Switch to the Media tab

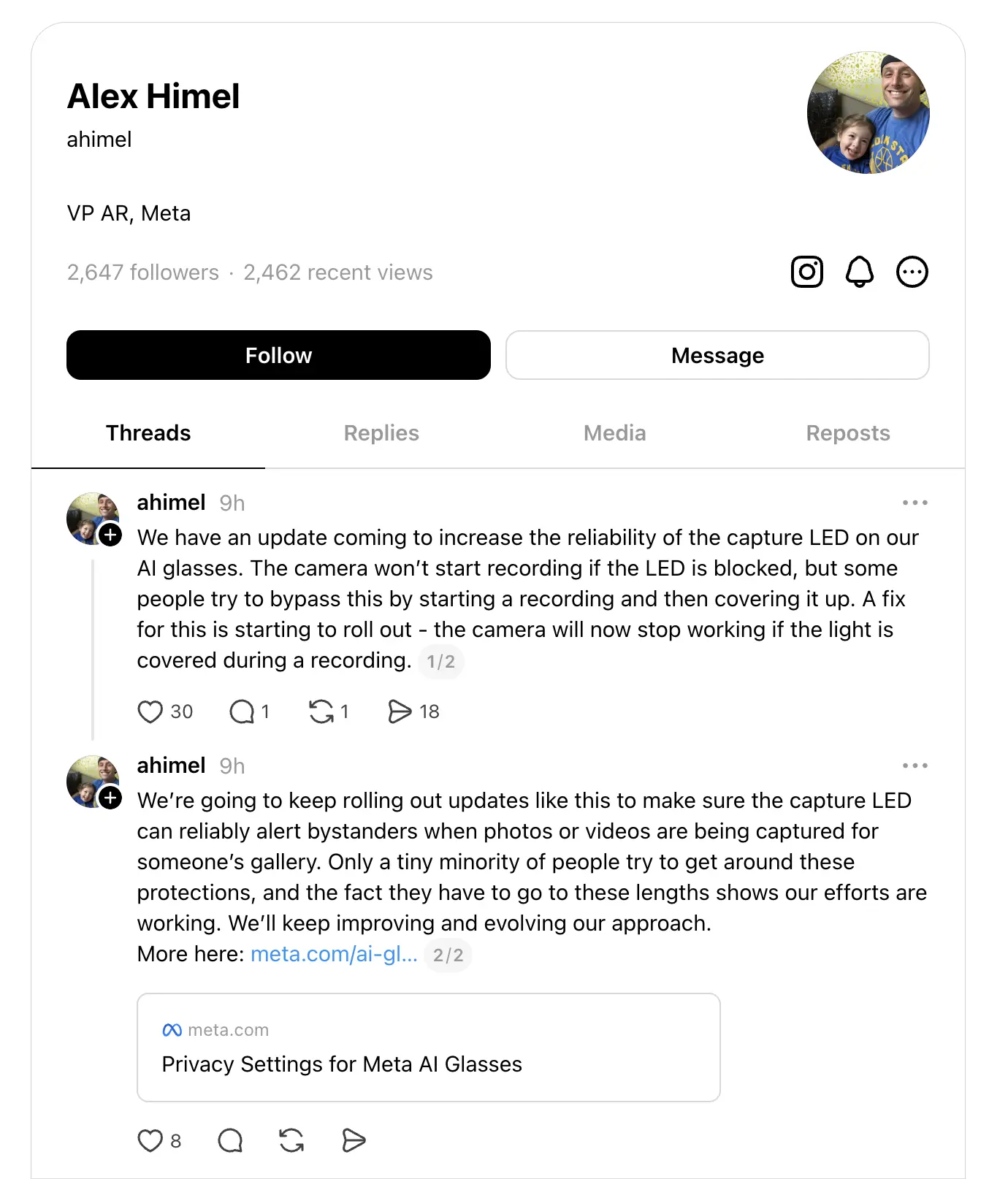click(x=615, y=433)
